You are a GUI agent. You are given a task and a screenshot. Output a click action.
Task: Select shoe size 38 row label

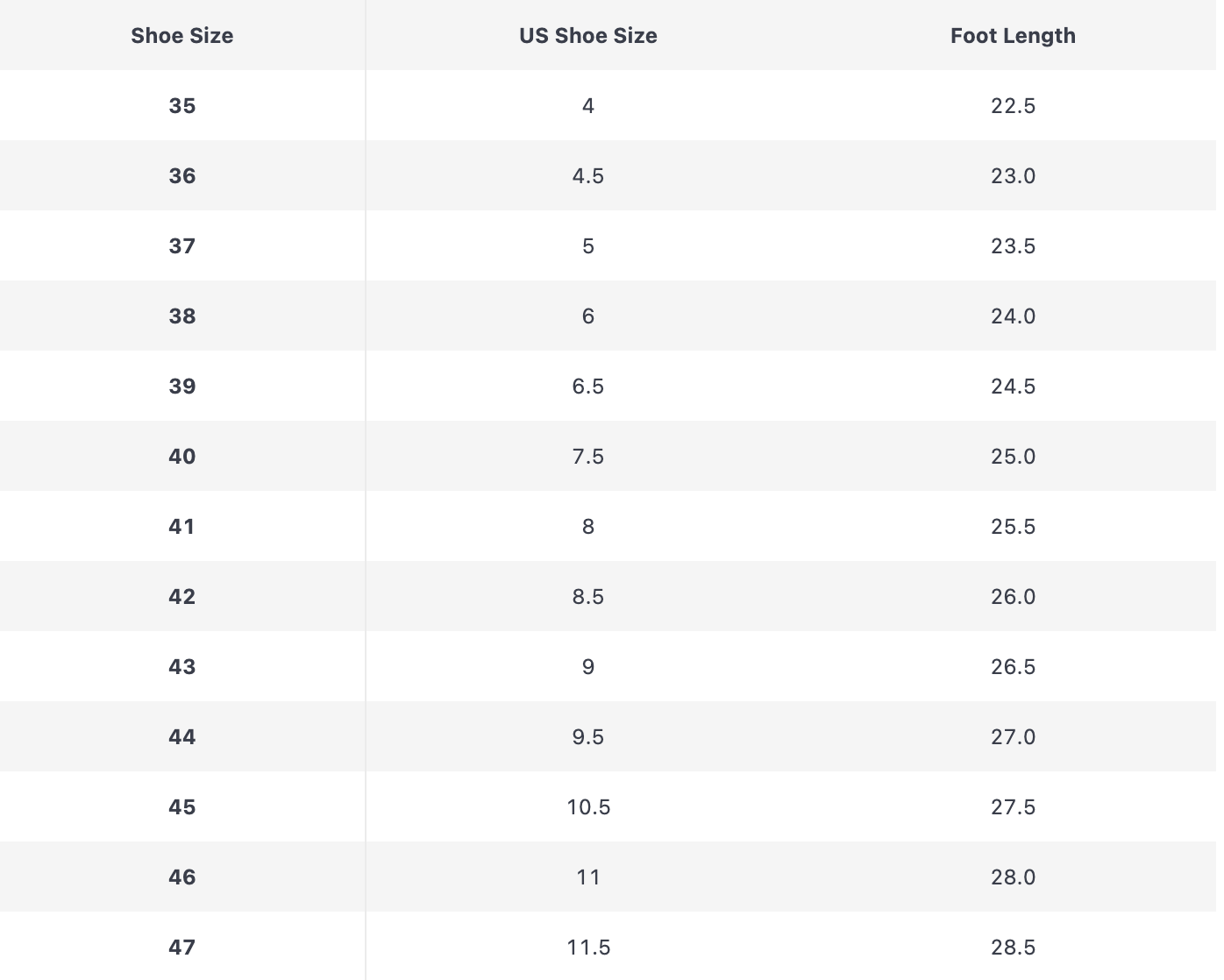(x=182, y=316)
